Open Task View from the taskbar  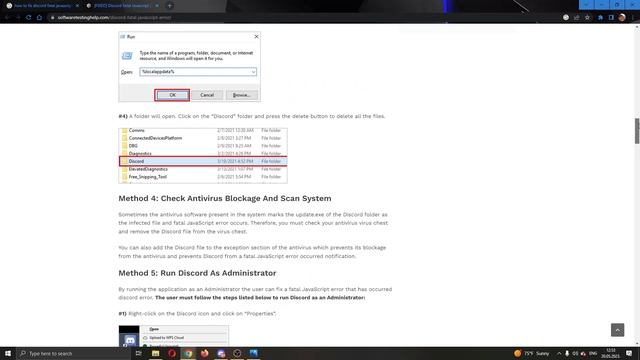[x=139, y=353]
